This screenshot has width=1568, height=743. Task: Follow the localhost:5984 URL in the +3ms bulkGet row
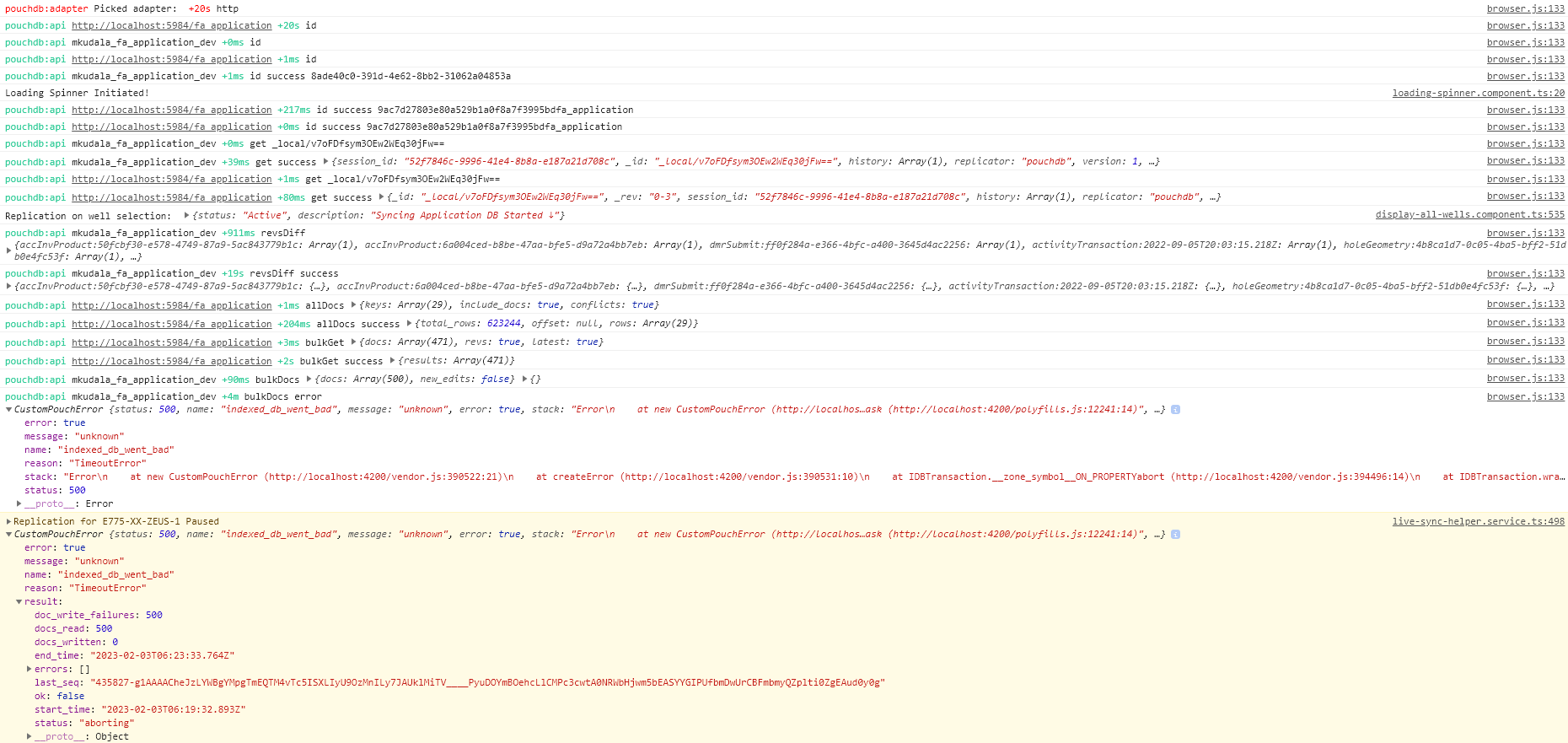[172, 342]
